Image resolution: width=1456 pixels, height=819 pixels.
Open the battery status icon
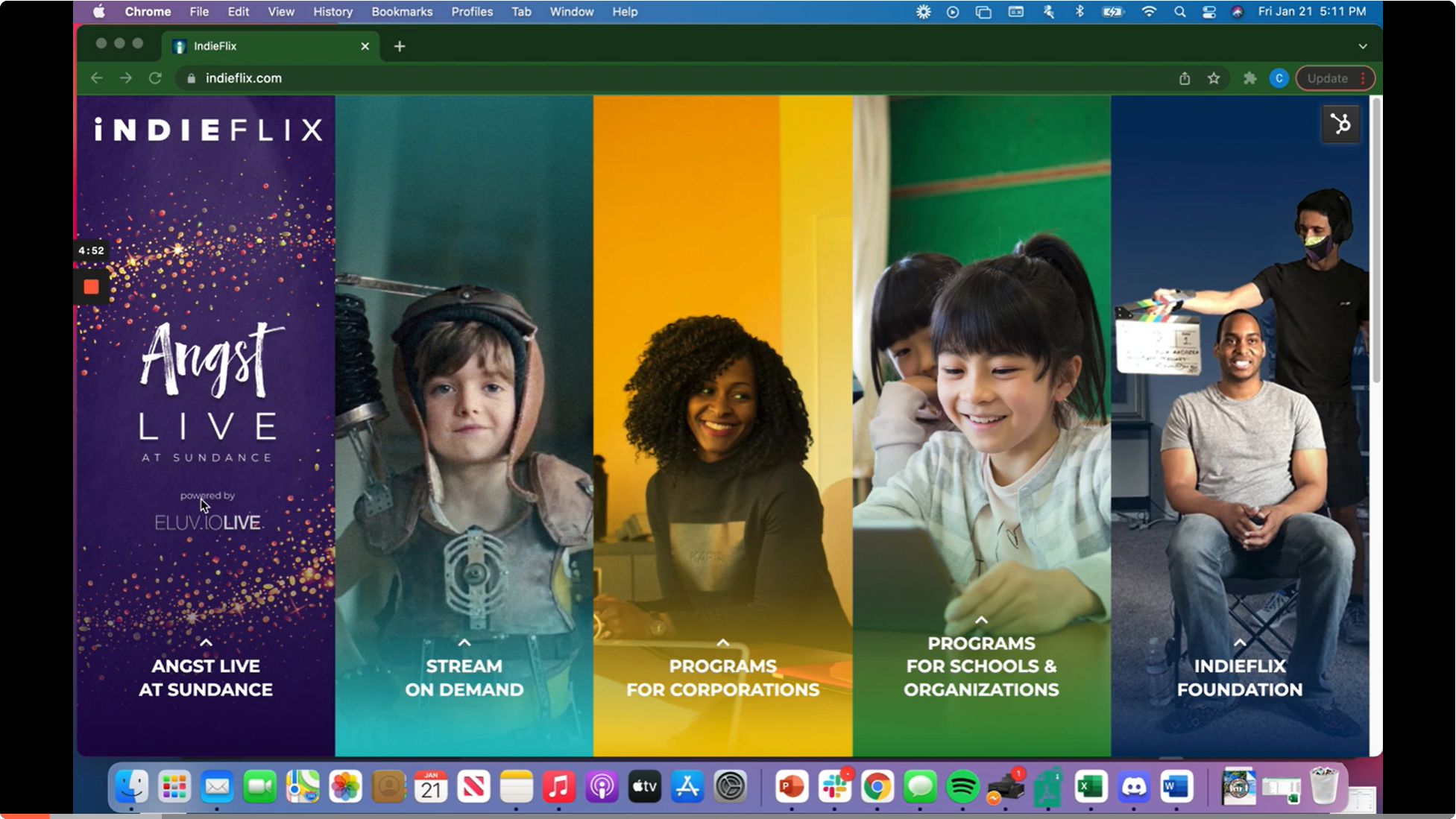(1112, 11)
